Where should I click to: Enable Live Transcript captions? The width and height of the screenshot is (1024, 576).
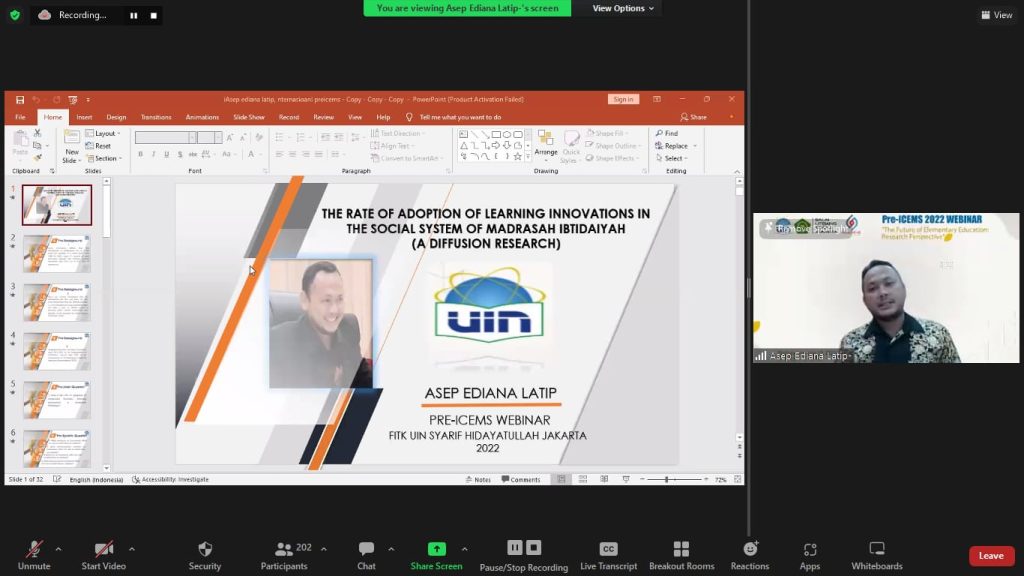pyautogui.click(x=608, y=556)
